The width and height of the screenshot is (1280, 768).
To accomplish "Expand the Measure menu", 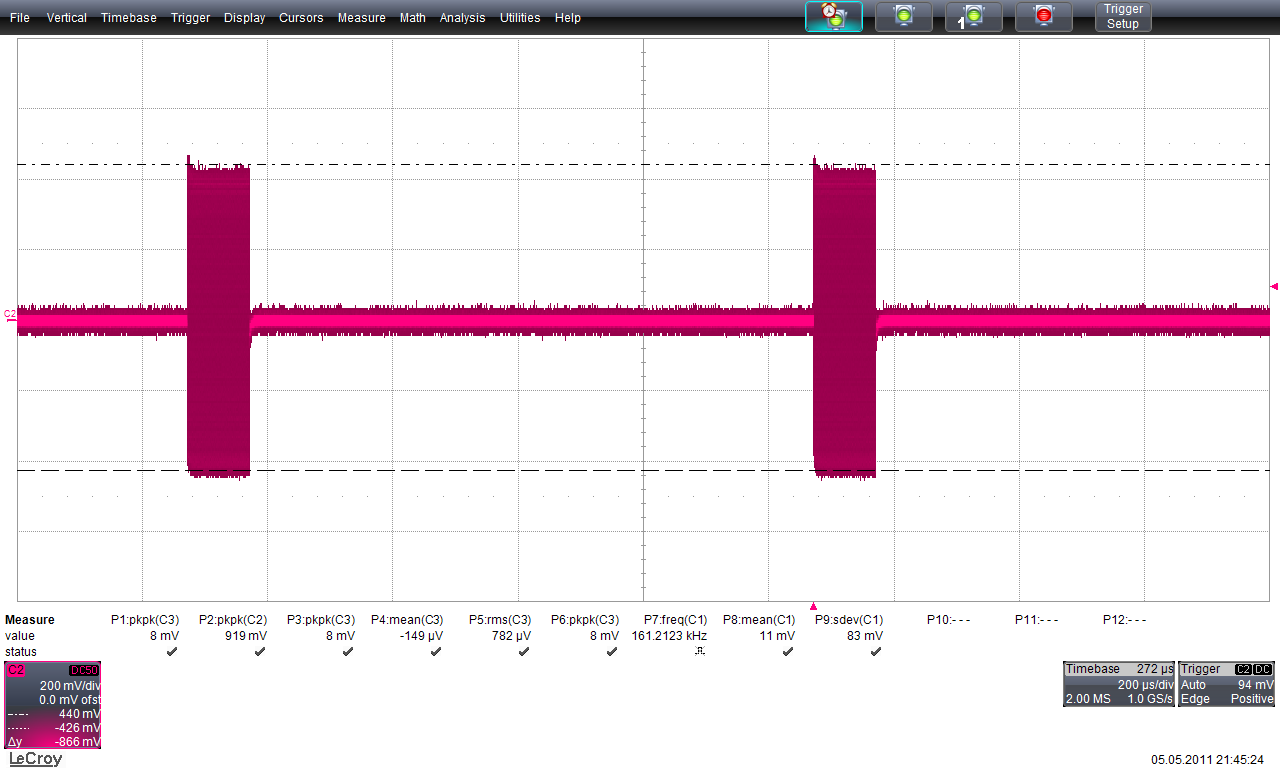I will [361, 18].
